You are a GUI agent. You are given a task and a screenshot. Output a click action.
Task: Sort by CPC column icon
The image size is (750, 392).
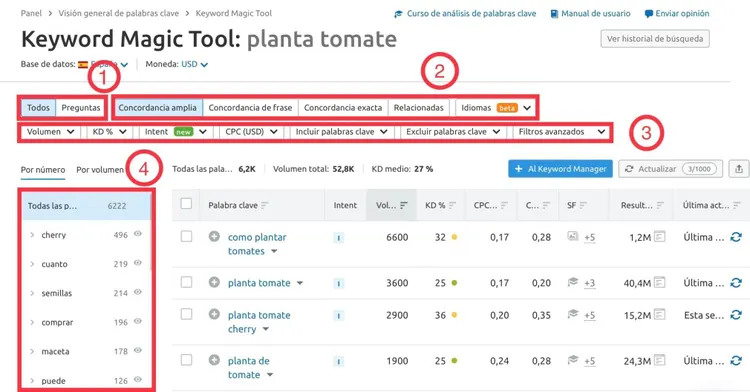point(504,205)
